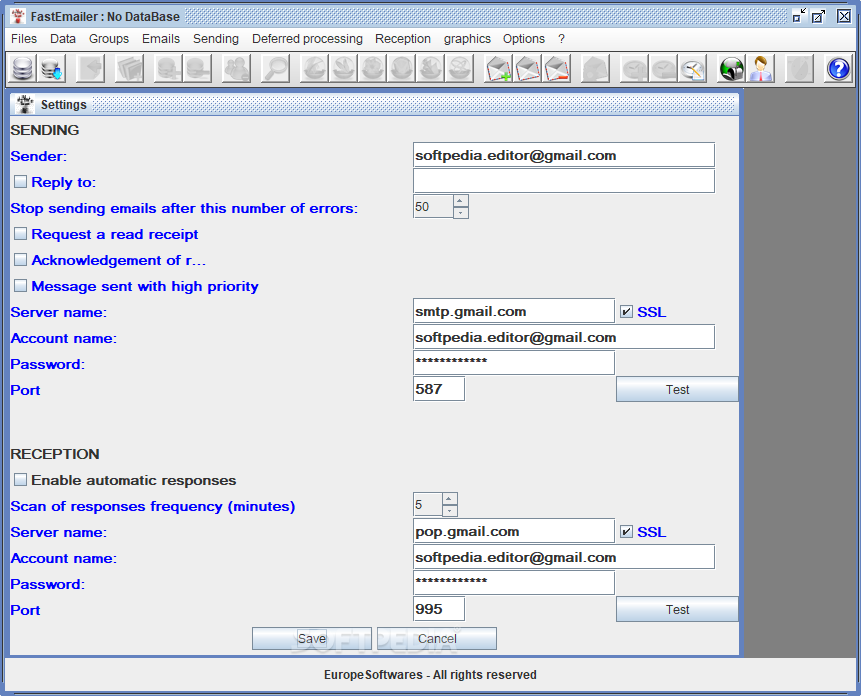Toggle the Acknowledgement of r... checkbox
Screen dimensions: 861x696
[x=20, y=259]
